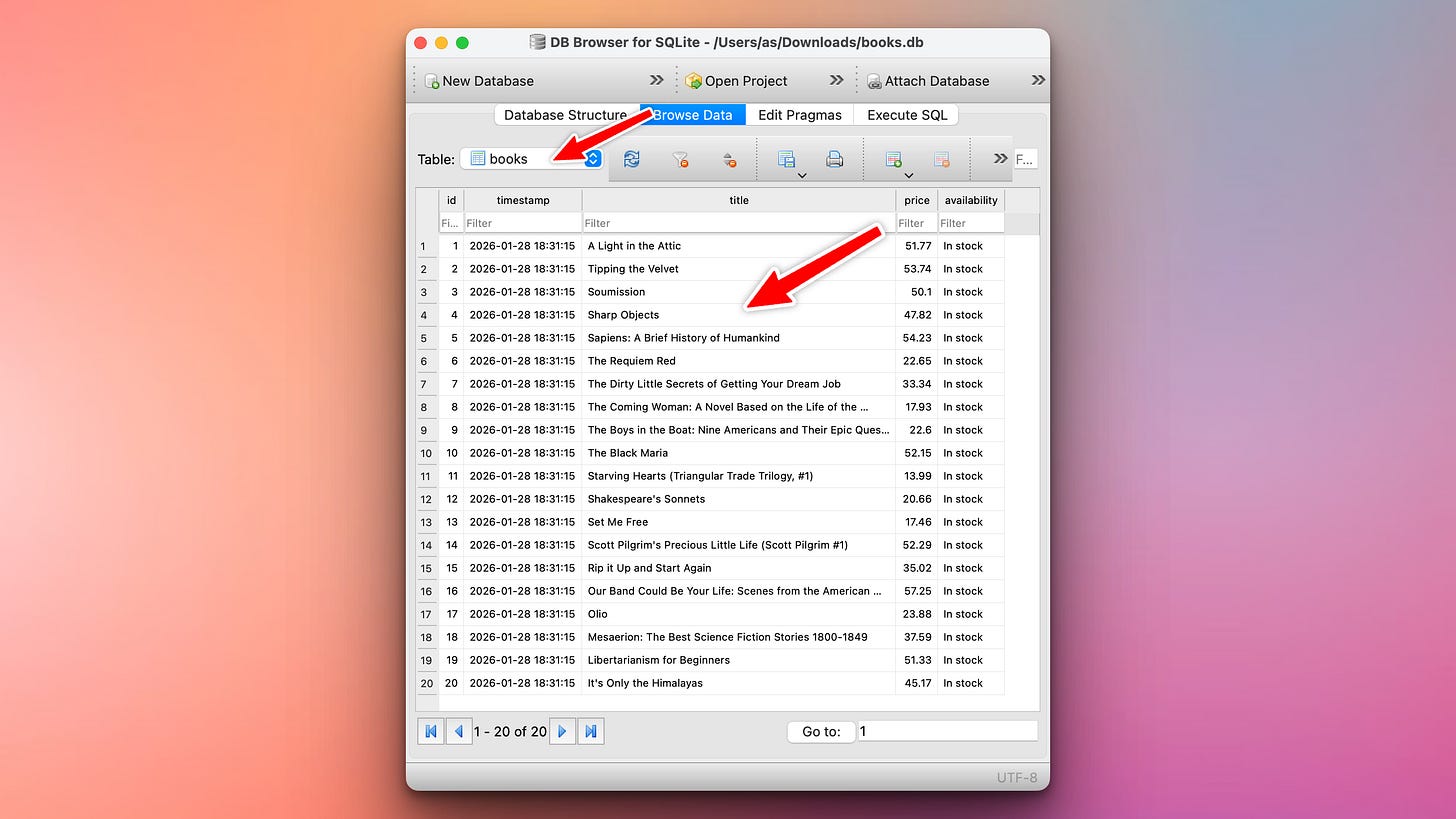Screen dimensions: 1456x819
Task: Click the title Filter input field
Action: click(x=739, y=222)
